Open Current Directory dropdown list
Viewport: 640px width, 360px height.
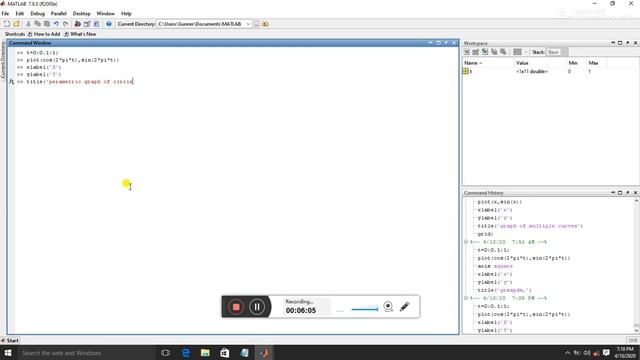click(x=248, y=24)
